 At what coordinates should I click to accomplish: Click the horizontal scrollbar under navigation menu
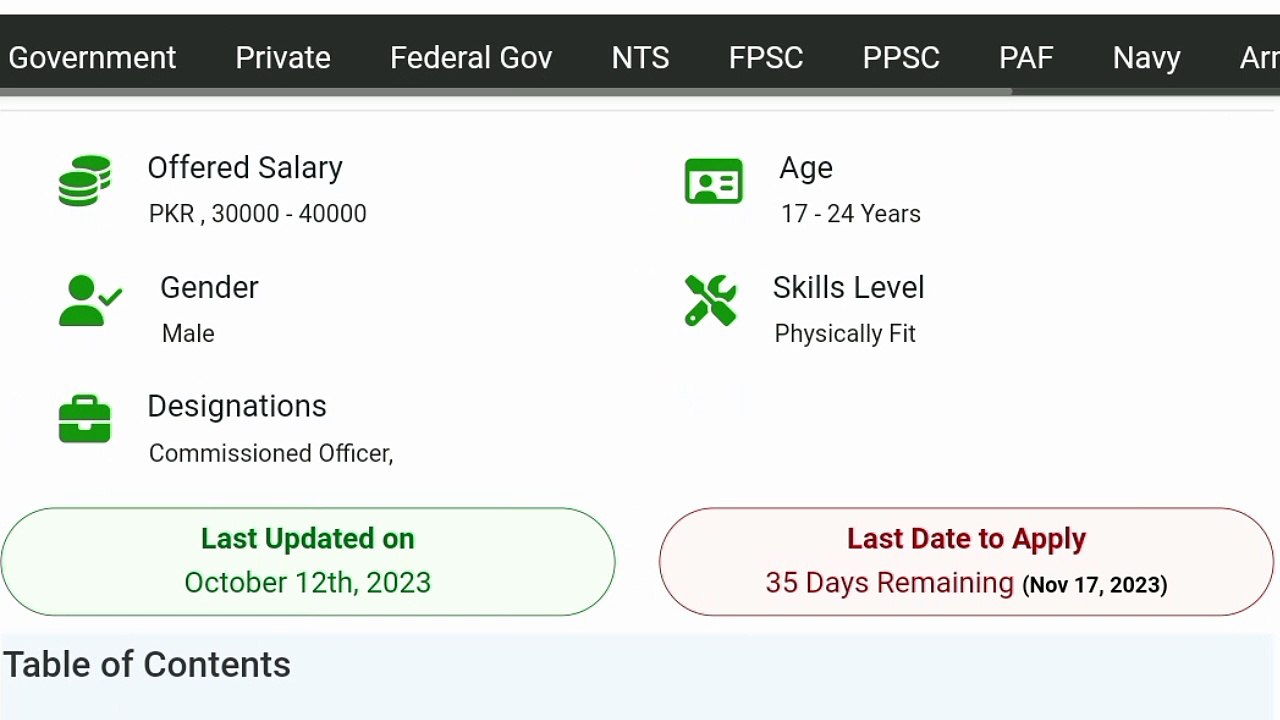[506, 92]
